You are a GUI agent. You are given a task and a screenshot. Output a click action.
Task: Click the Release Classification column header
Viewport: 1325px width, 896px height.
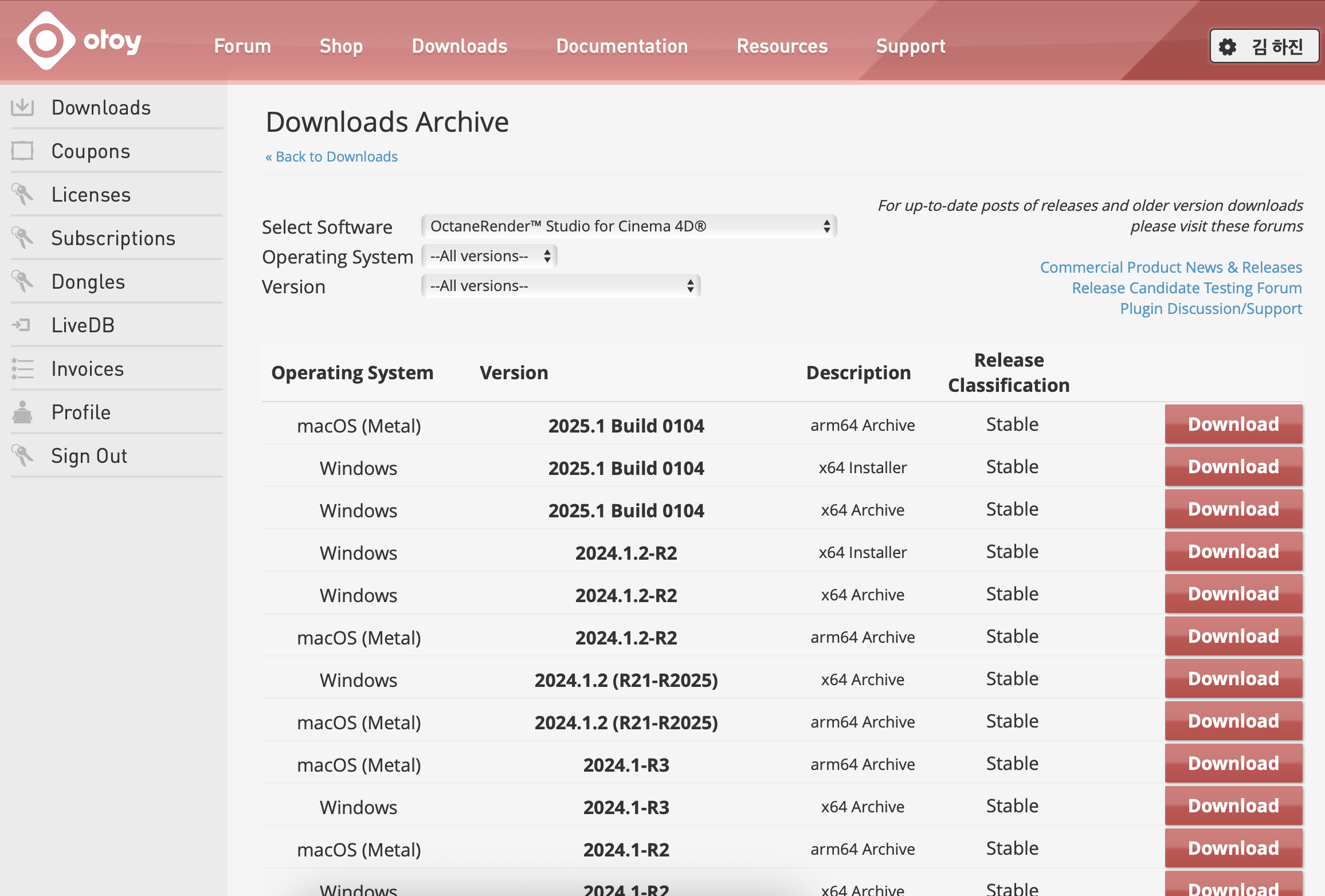pos(1009,372)
